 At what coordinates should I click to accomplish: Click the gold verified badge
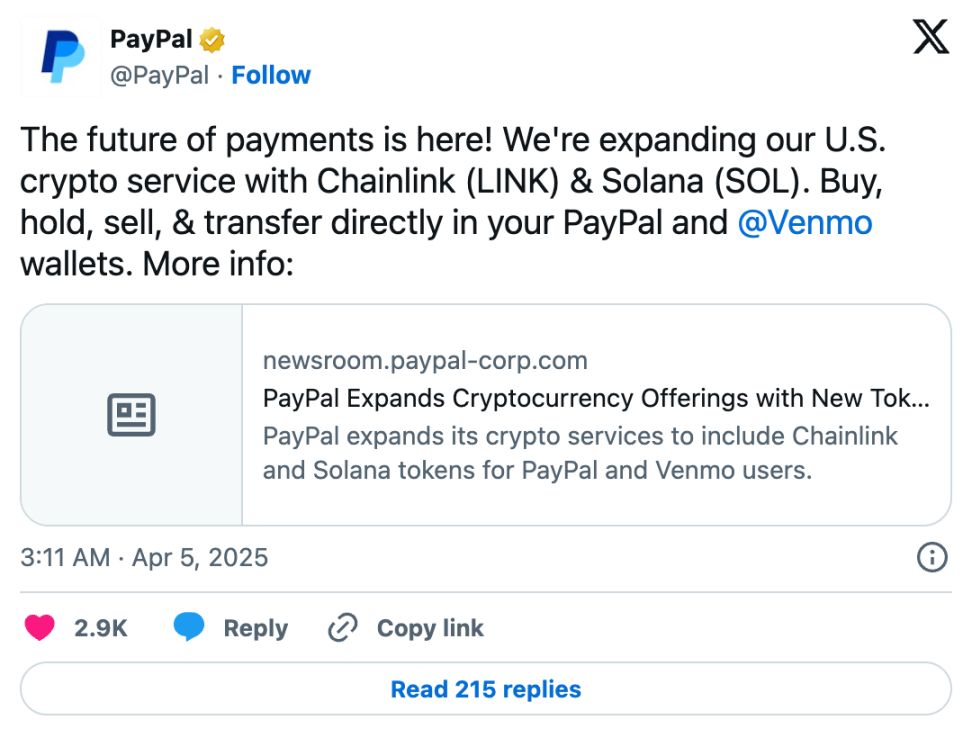click(212, 40)
